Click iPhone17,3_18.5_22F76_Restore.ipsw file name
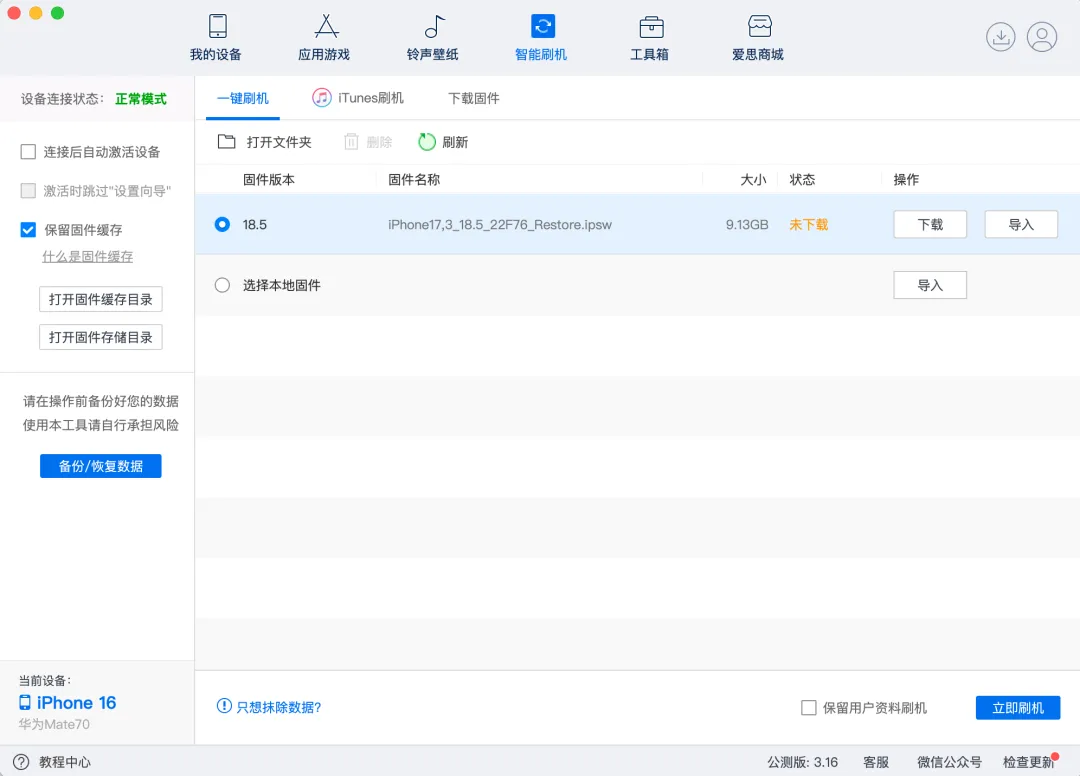The width and height of the screenshot is (1080, 776). [499, 224]
